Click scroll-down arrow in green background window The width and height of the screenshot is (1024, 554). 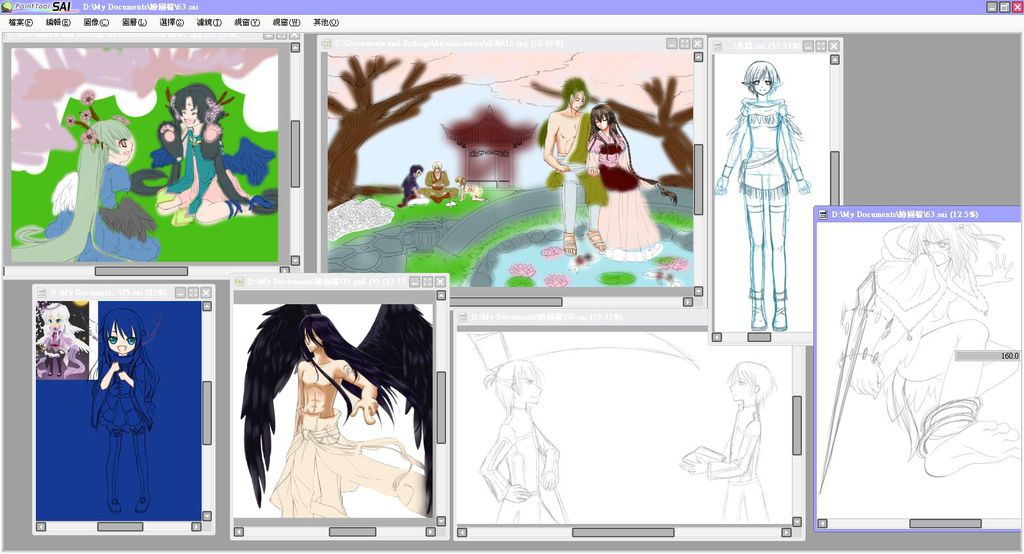point(295,261)
